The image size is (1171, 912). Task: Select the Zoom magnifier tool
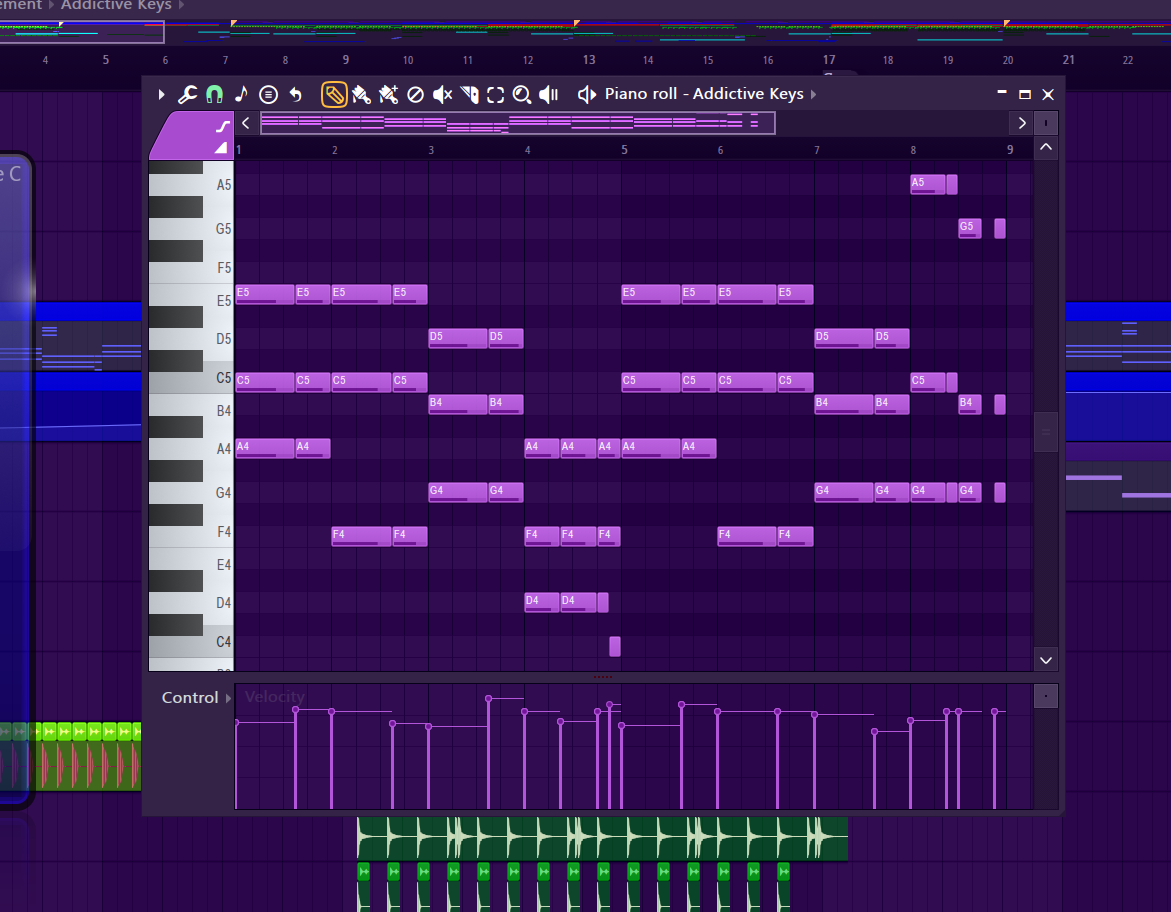click(x=522, y=95)
